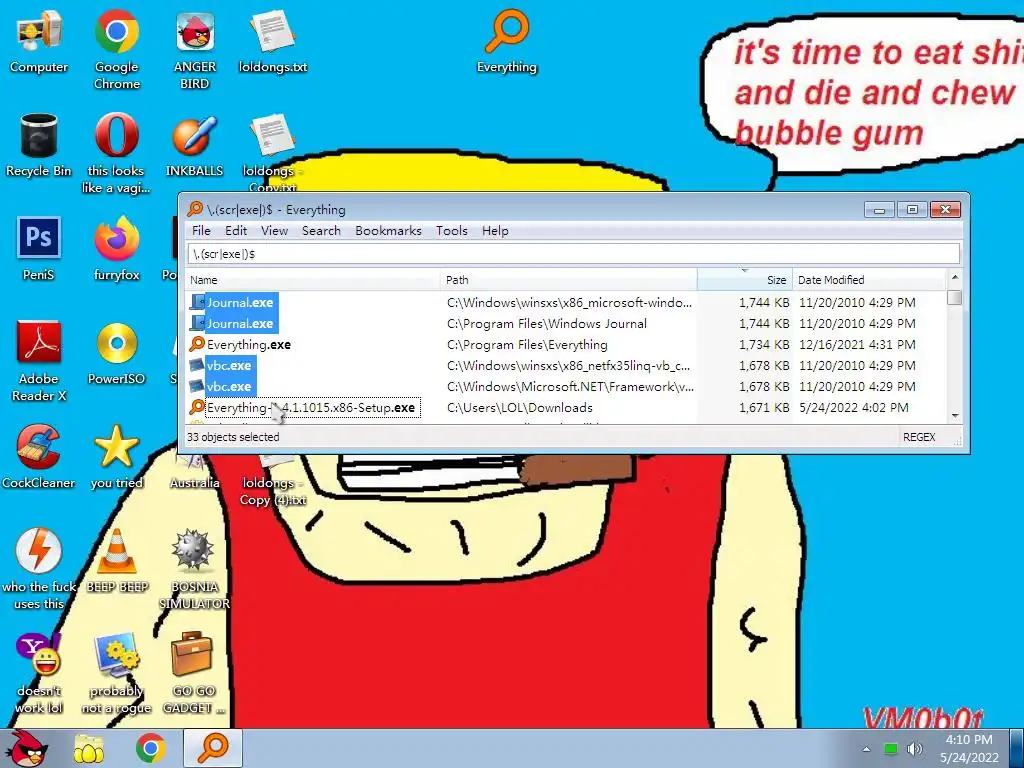
Task: Click the C:\Program Files\Everything path cell
Action: point(527,344)
